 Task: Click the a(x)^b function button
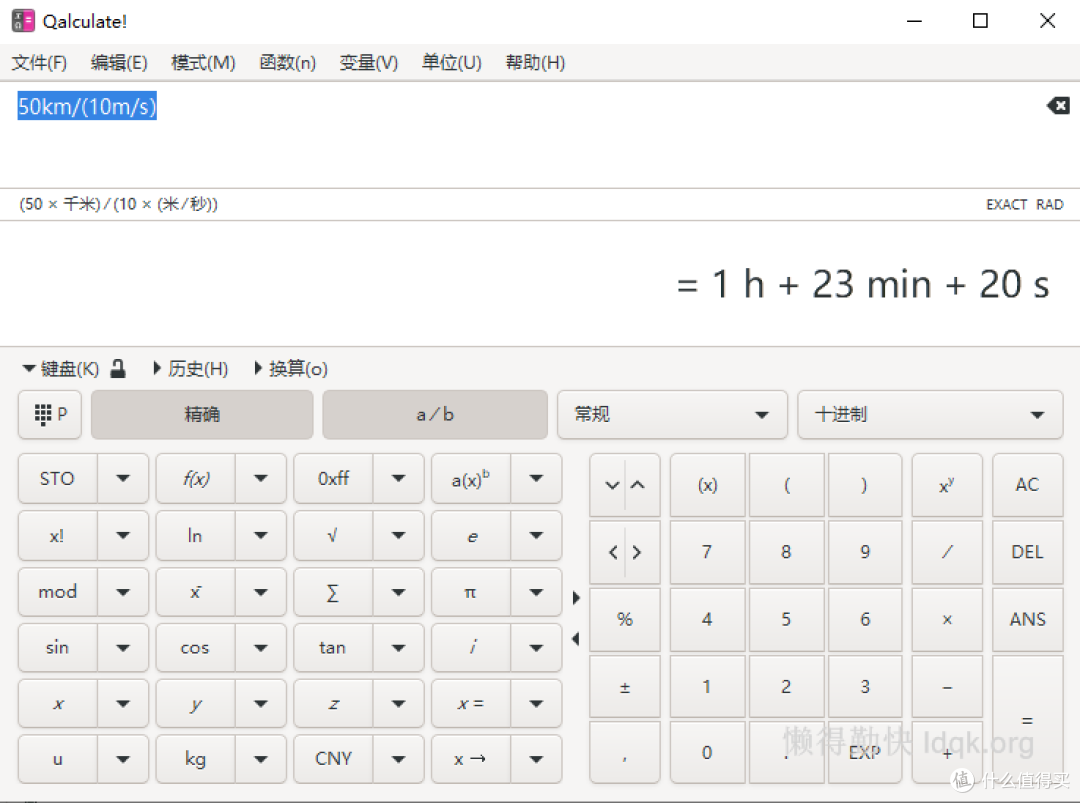click(x=470, y=479)
